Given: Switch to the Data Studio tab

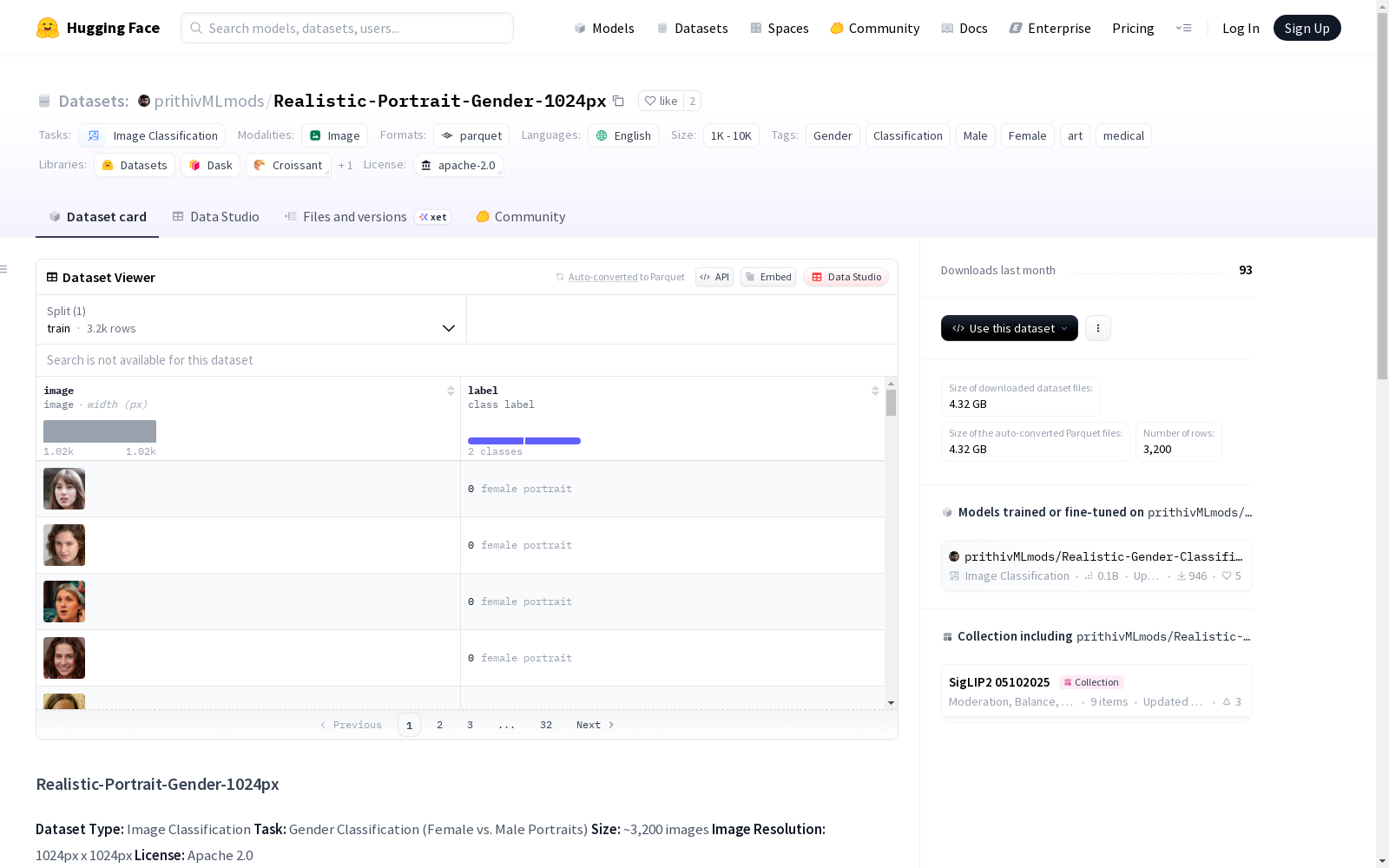Looking at the screenshot, I should click(x=215, y=217).
